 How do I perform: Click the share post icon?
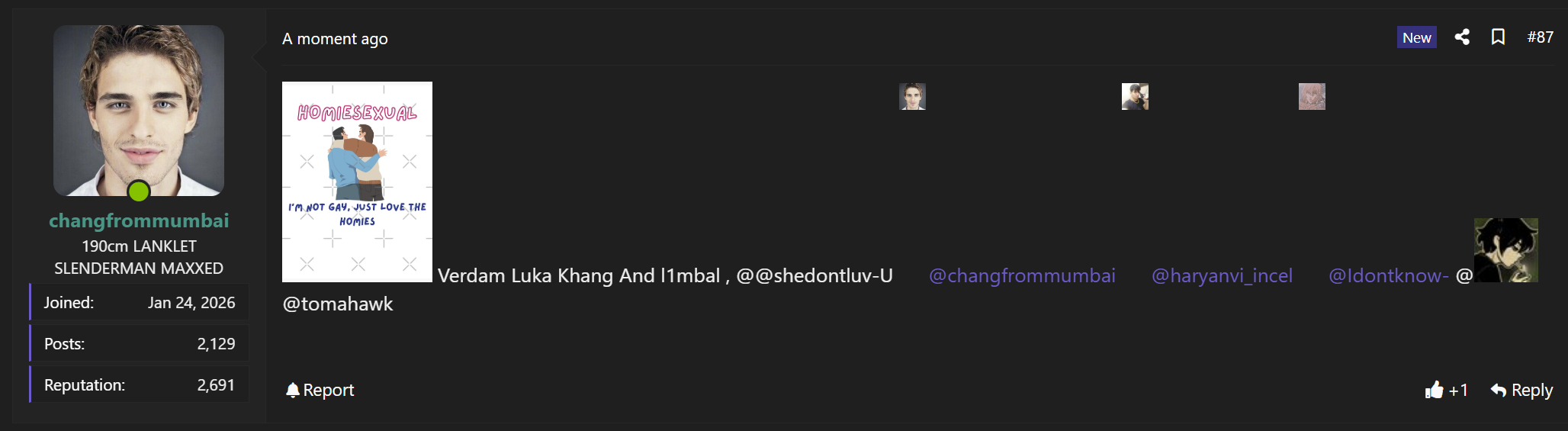pyautogui.click(x=1461, y=37)
